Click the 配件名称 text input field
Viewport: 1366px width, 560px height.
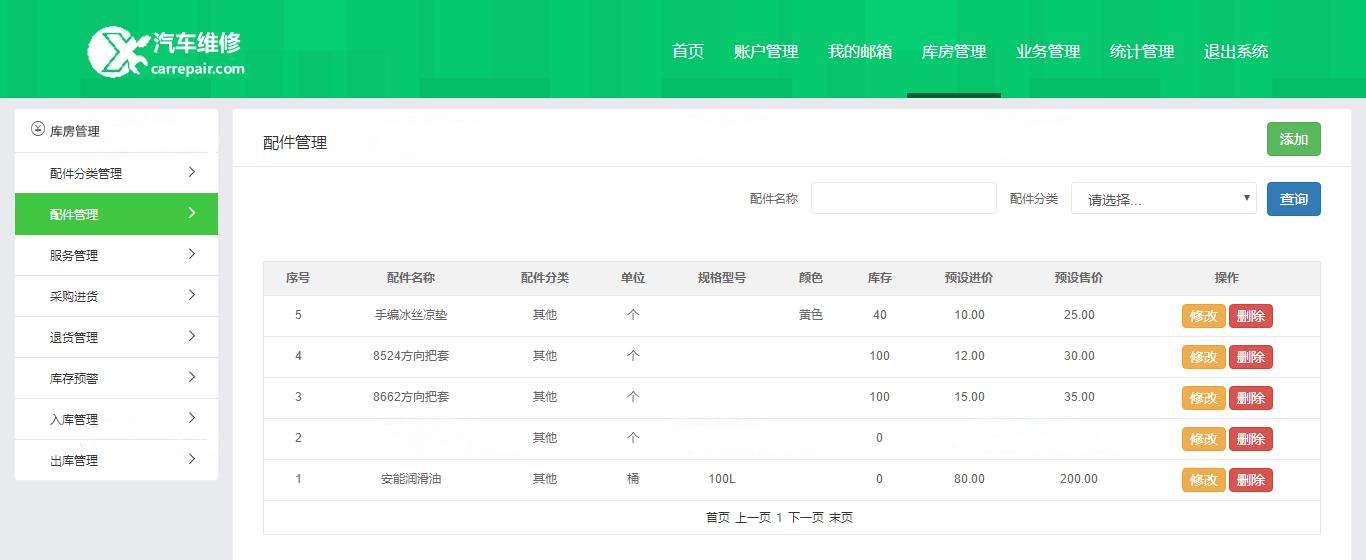(903, 198)
